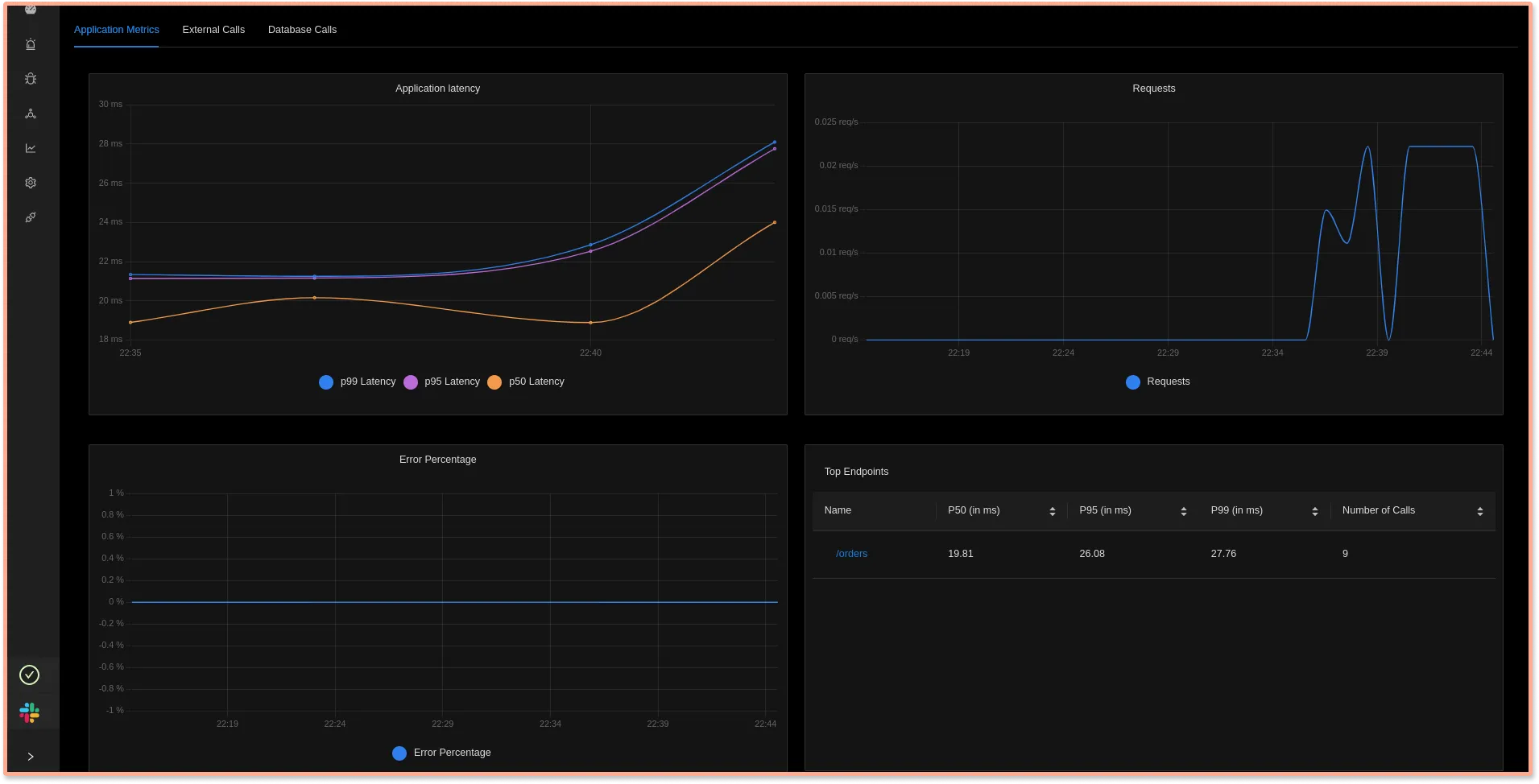
Task: Click the Requests chart title
Action: [1153, 89]
